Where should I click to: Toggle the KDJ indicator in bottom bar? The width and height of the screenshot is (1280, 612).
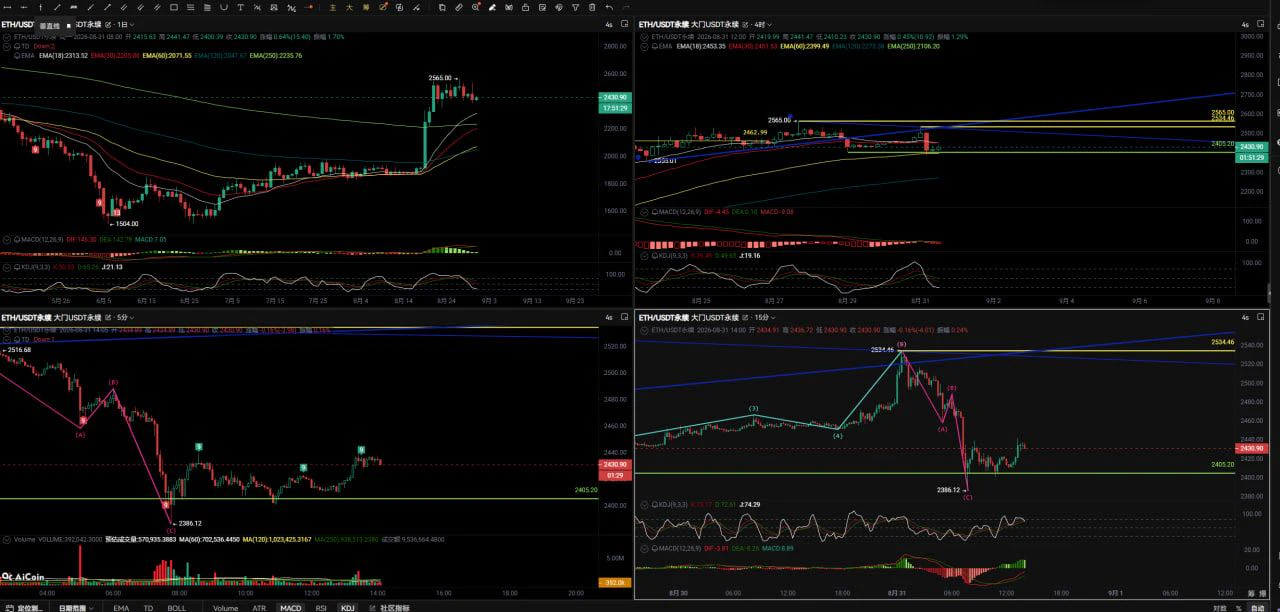(x=347, y=607)
